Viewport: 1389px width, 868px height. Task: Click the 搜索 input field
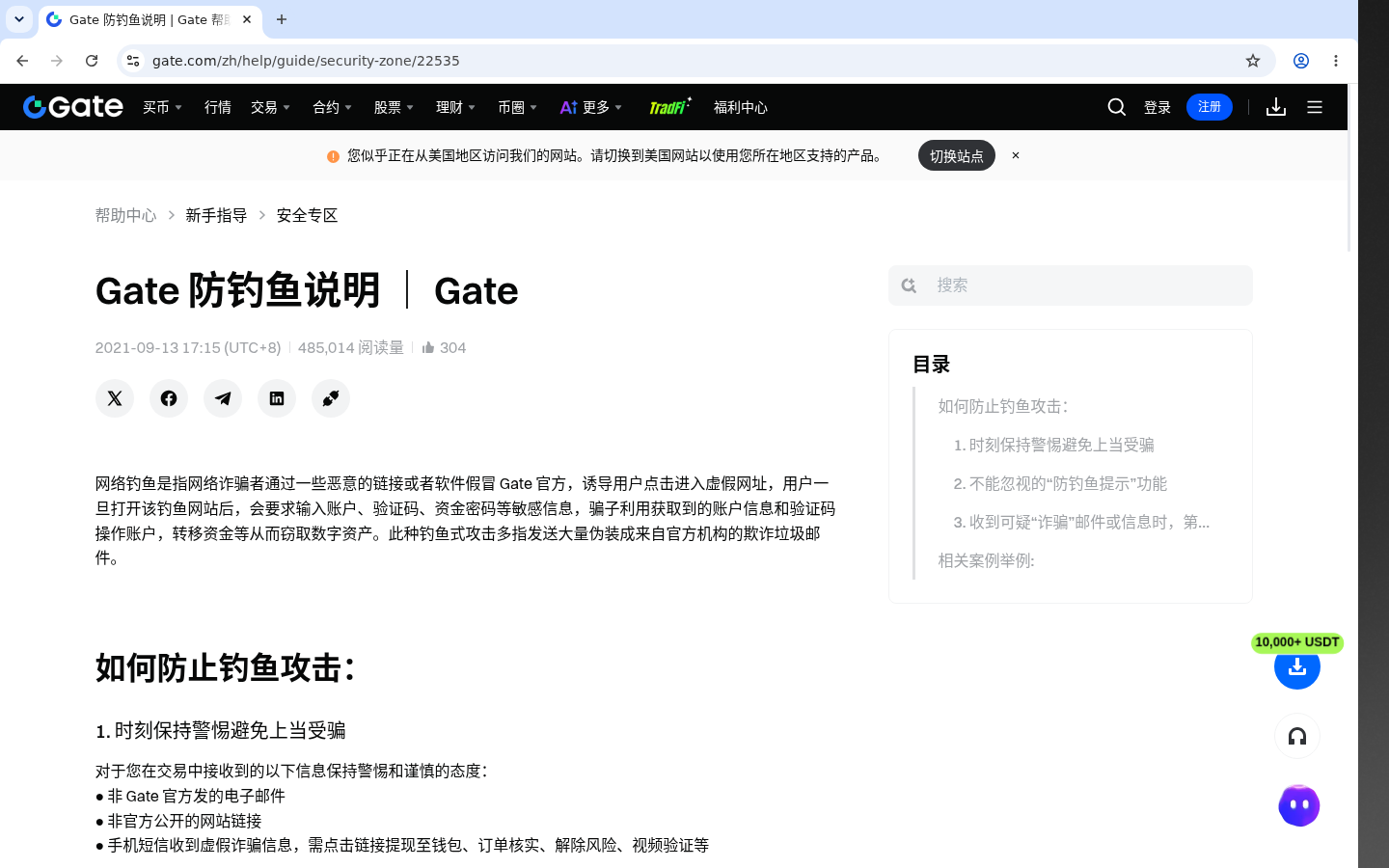pos(1071,285)
